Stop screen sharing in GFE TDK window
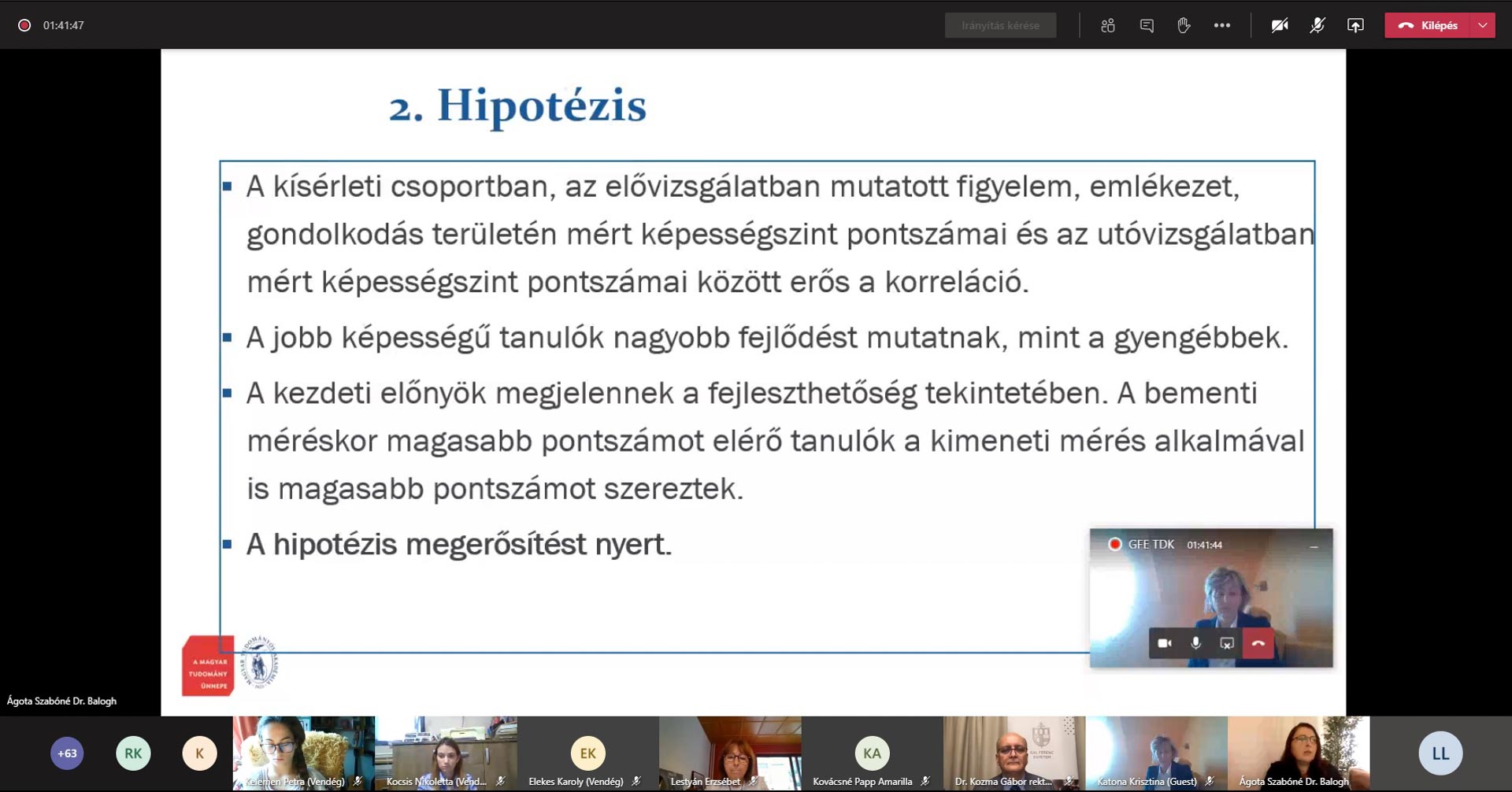 (1227, 643)
